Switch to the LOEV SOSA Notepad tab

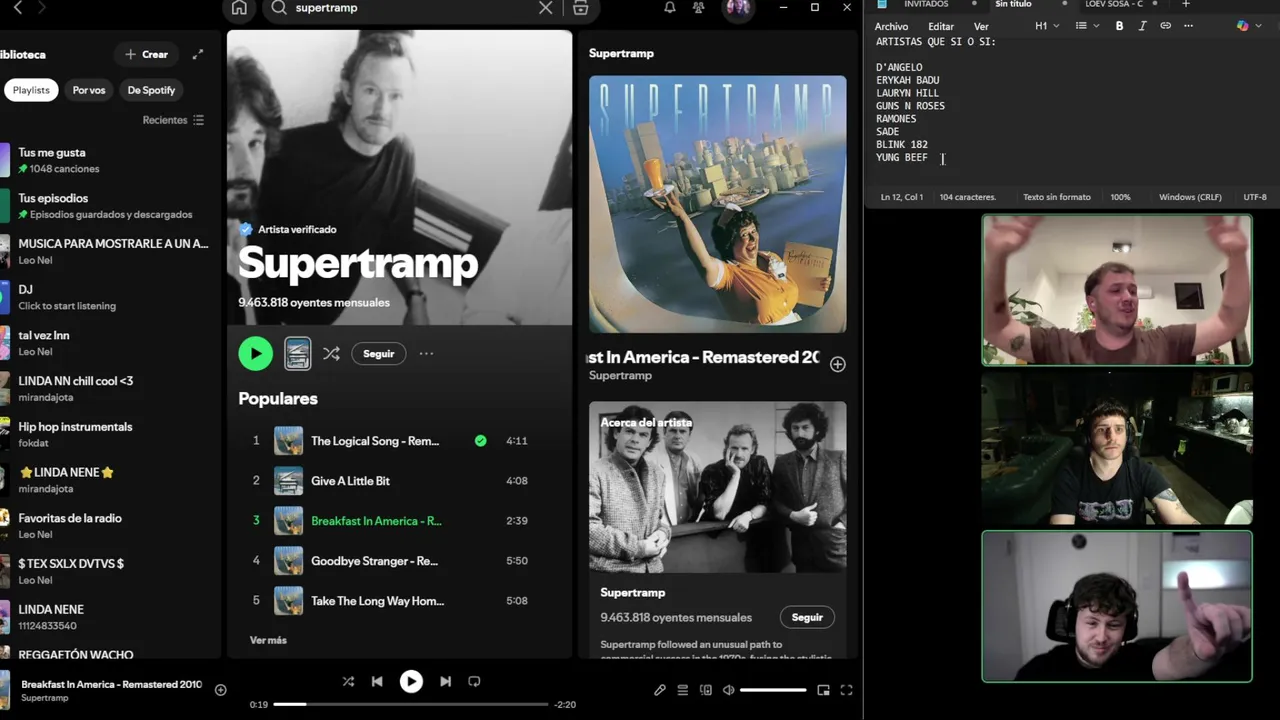1113,5
